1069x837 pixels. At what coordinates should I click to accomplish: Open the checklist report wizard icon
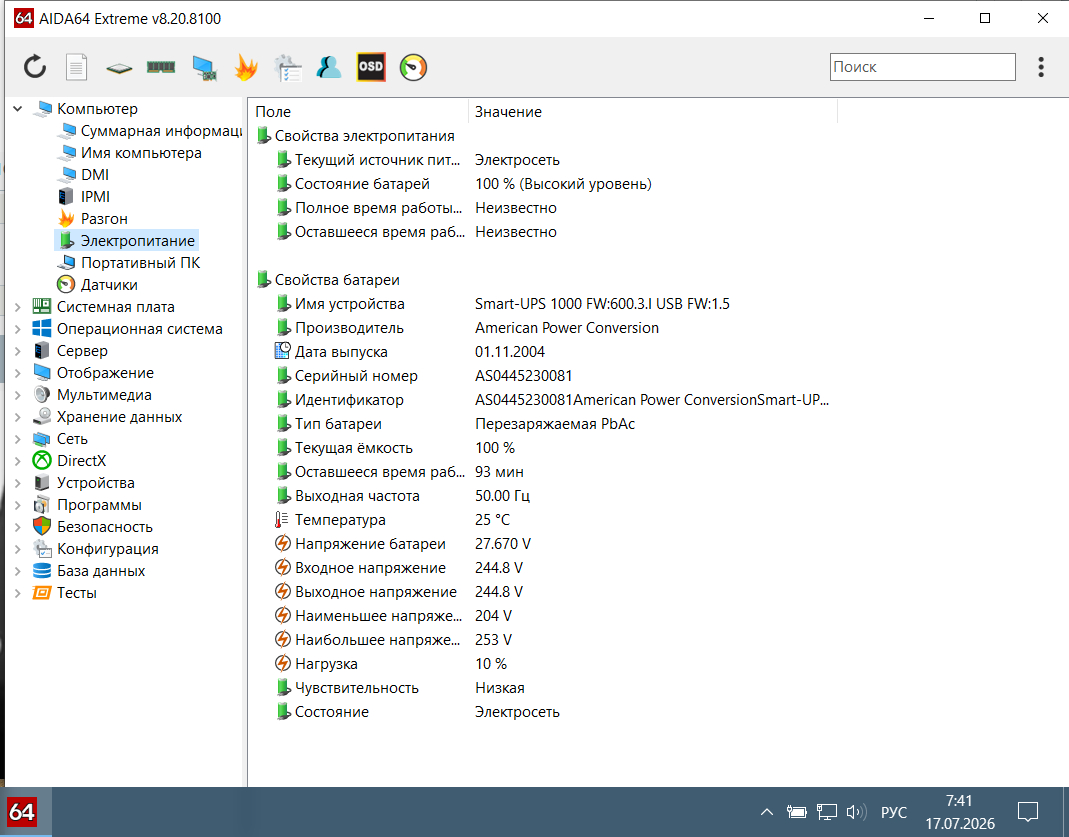click(288, 67)
